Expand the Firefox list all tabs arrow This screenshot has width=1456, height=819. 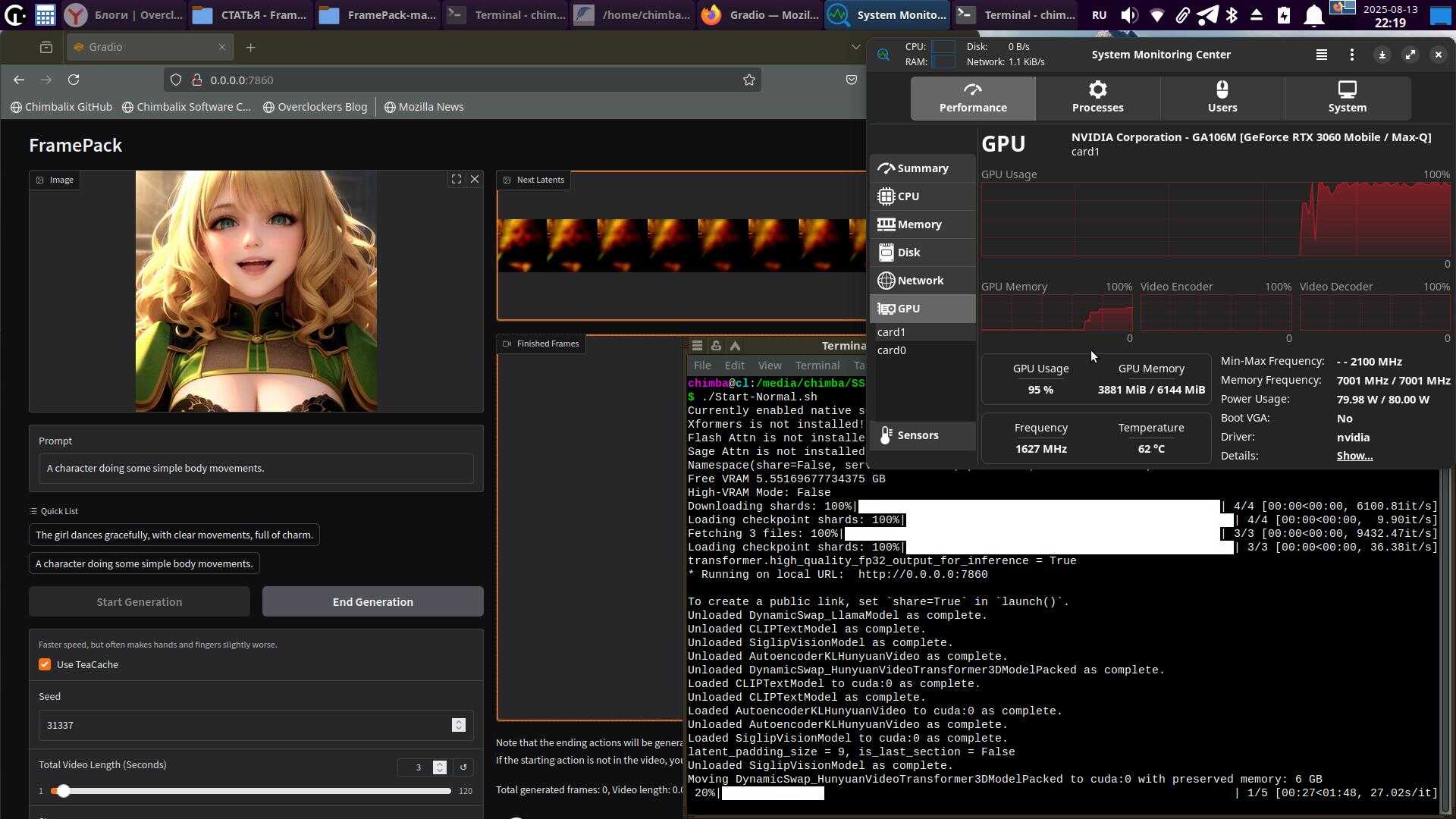(x=855, y=47)
